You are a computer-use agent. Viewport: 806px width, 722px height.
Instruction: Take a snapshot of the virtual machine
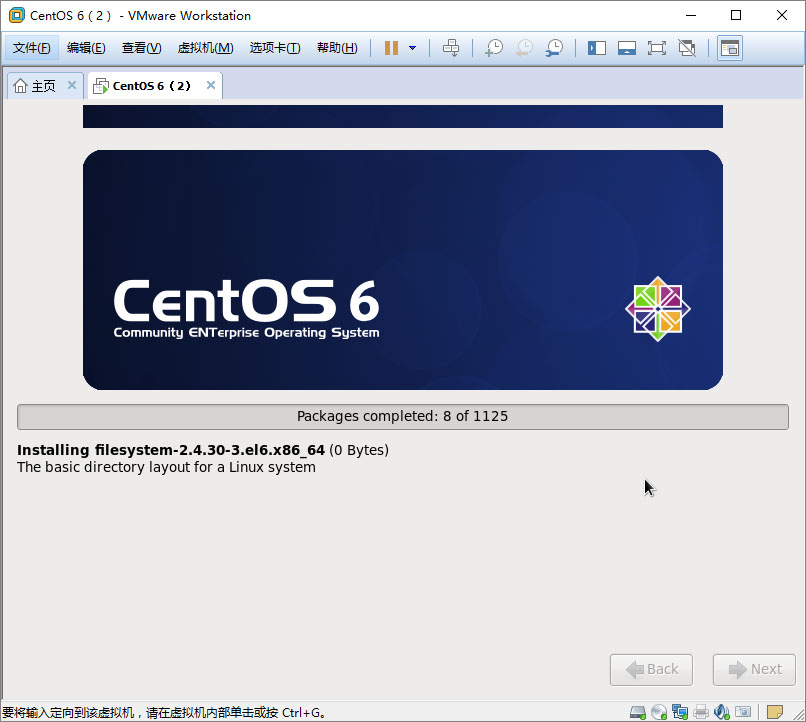point(493,48)
